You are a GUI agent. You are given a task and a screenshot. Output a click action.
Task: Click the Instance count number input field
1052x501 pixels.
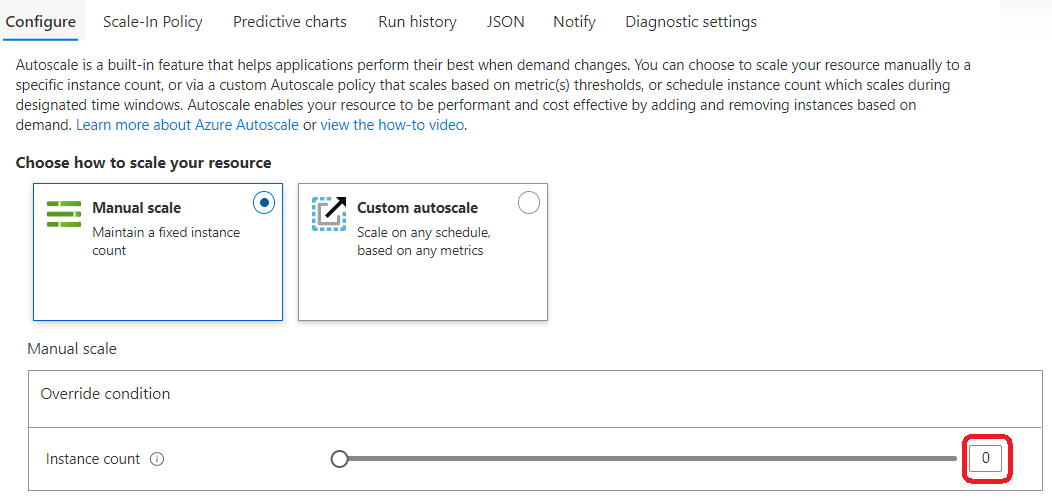point(986,459)
